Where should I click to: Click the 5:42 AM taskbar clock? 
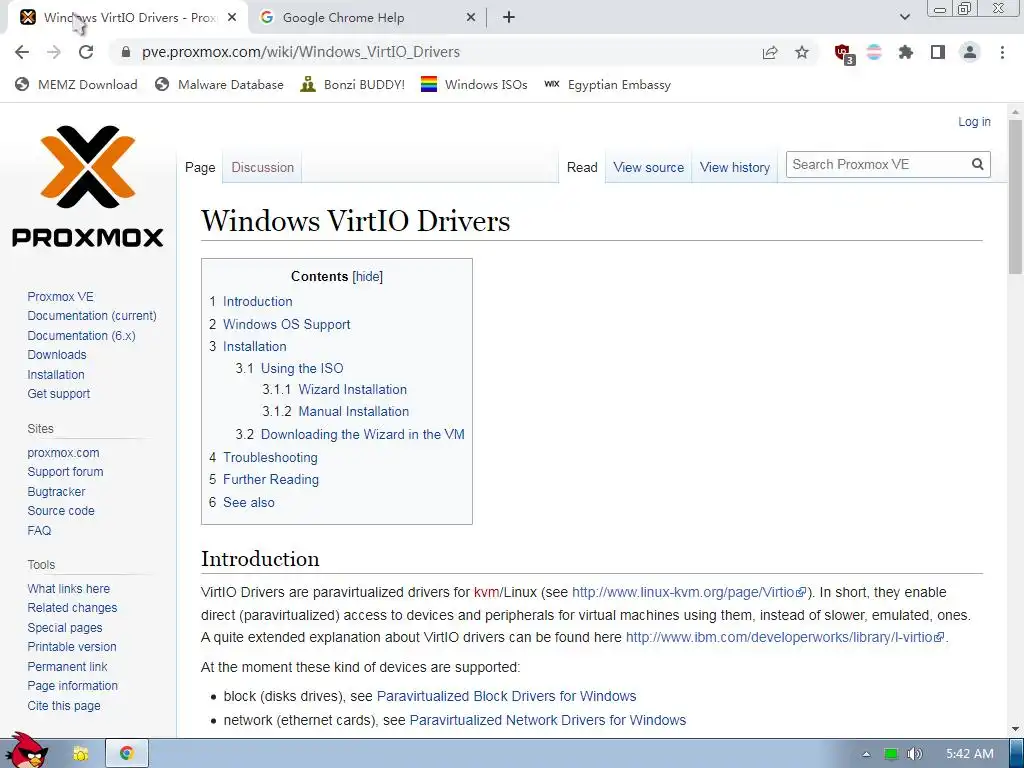pos(970,754)
